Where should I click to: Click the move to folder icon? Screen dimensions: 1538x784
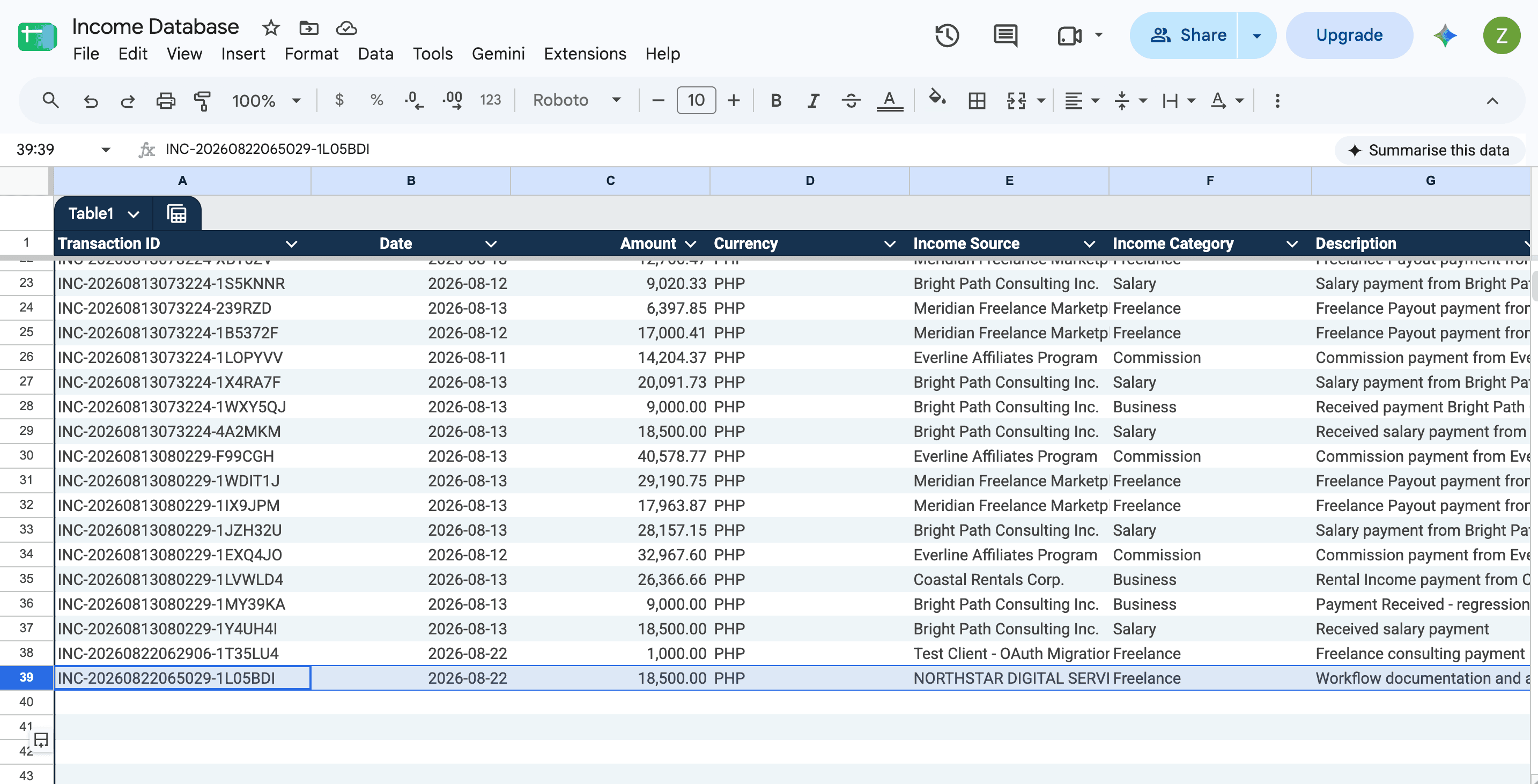[309, 27]
